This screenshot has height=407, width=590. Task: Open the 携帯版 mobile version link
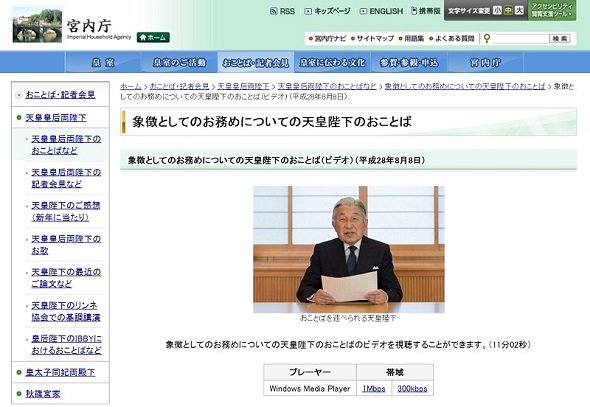[426, 11]
